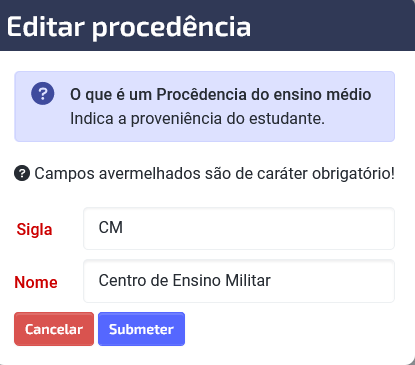Click the blue question mark help icon

pyautogui.click(x=43, y=94)
